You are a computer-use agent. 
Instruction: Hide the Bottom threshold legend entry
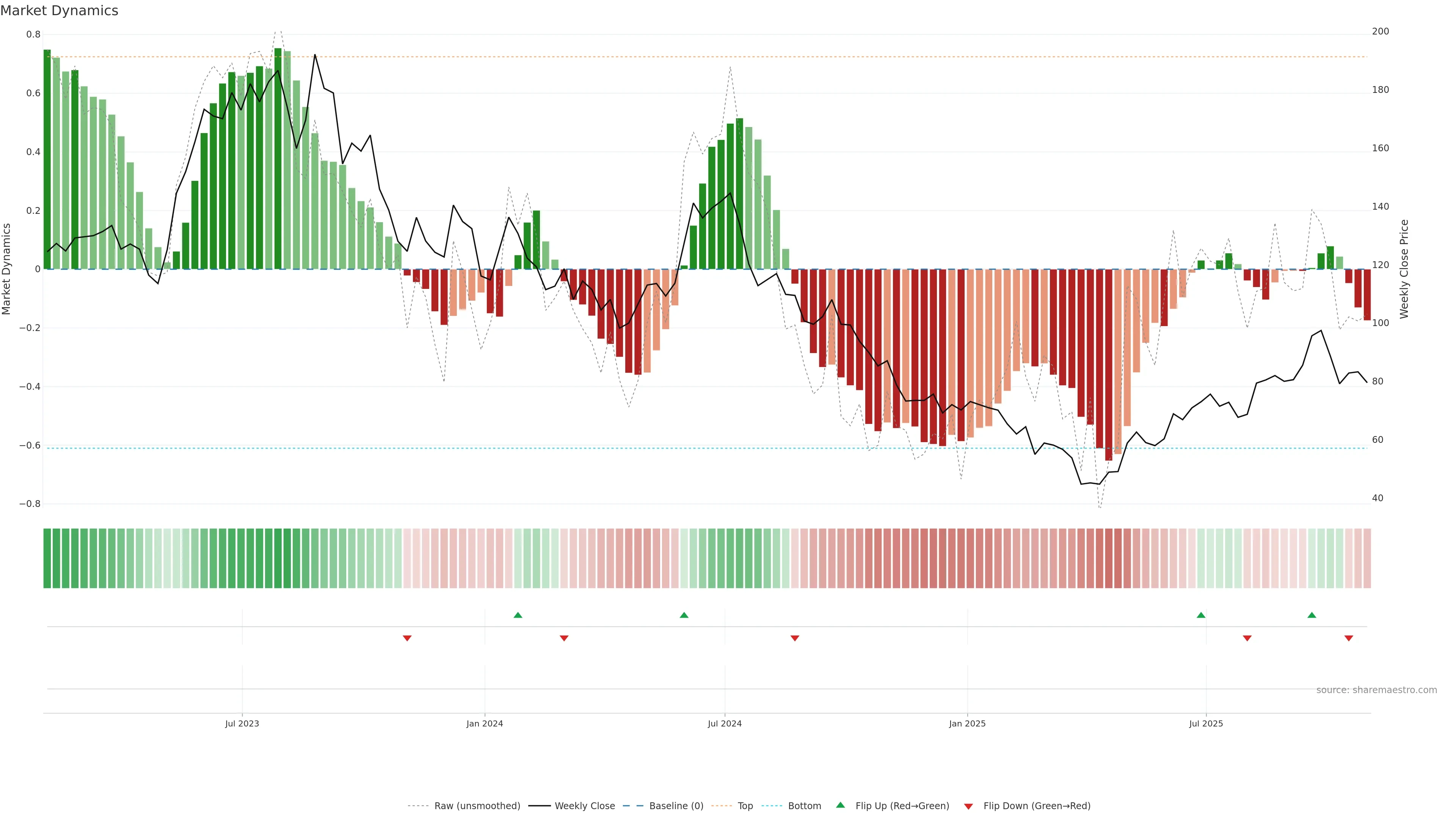click(x=804, y=806)
